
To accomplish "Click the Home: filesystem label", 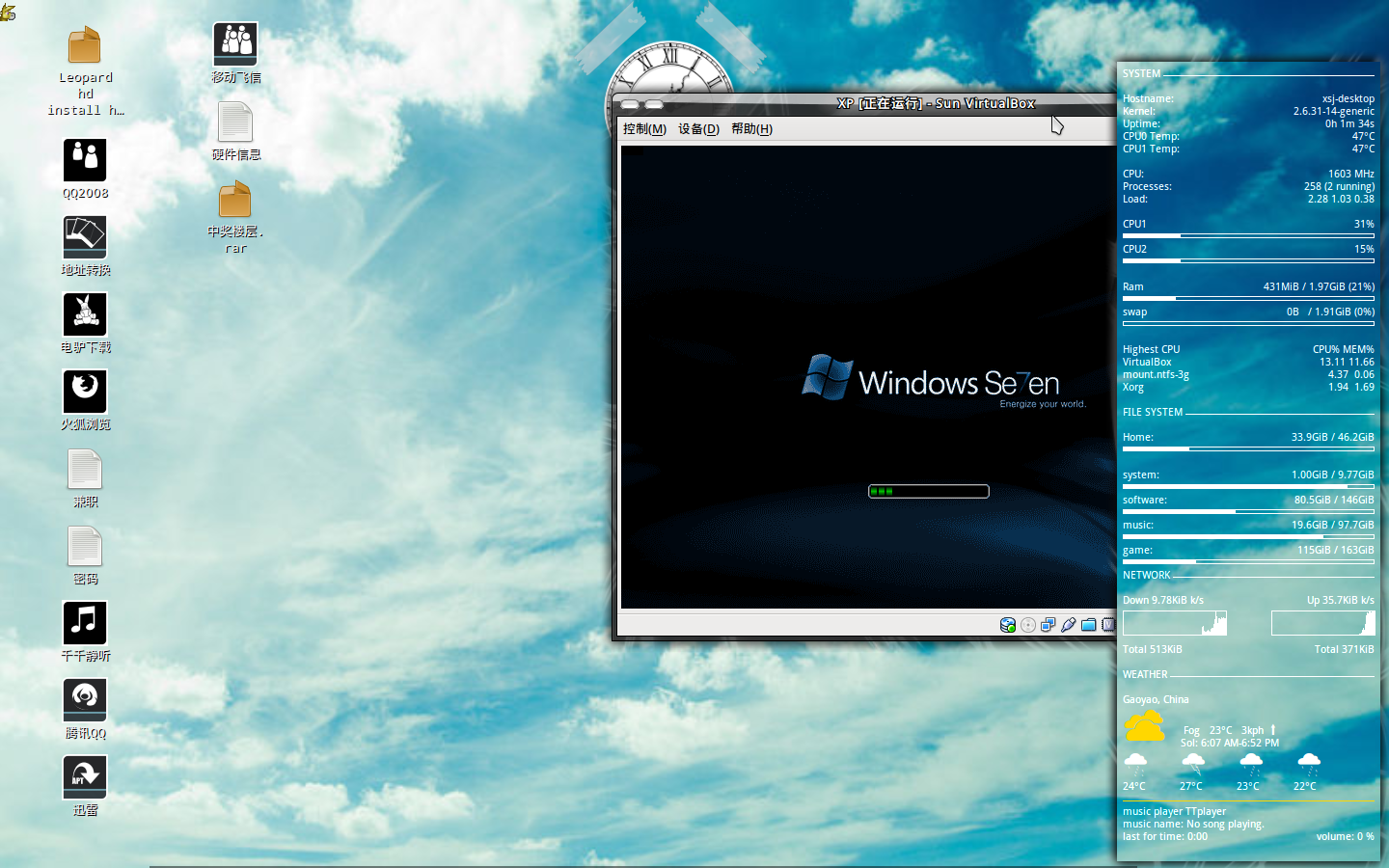I will click(x=1138, y=437).
